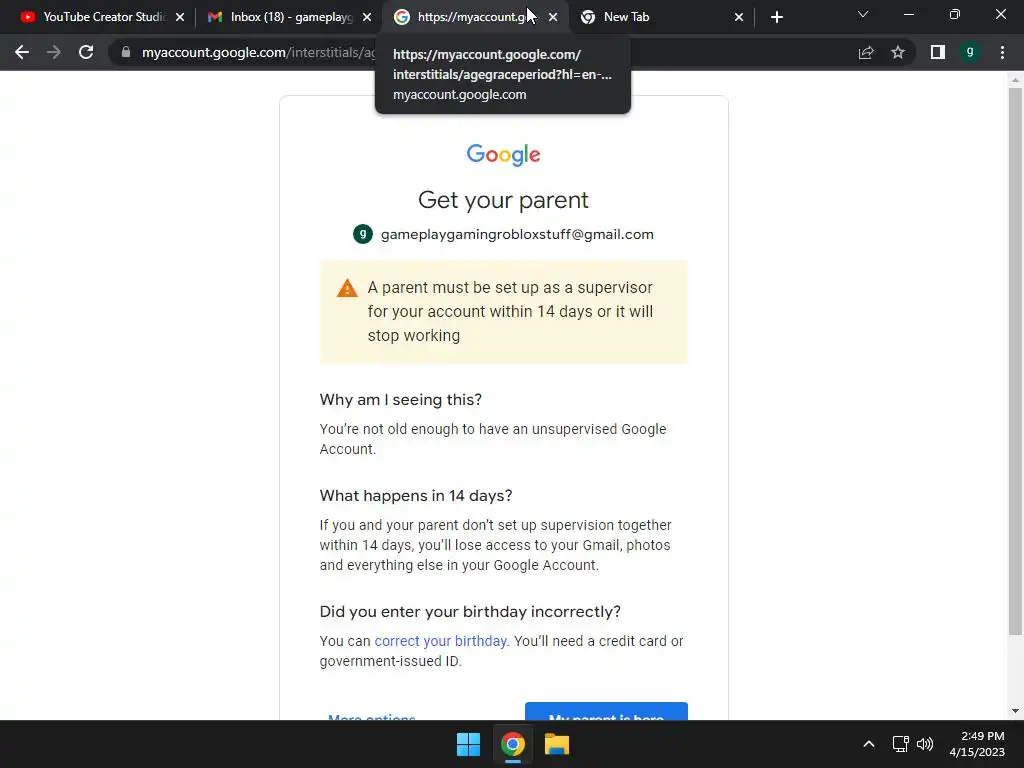View site info via the lock icon
Image resolution: width=1024 pixels, height=768 pixels.
point(126,52)
